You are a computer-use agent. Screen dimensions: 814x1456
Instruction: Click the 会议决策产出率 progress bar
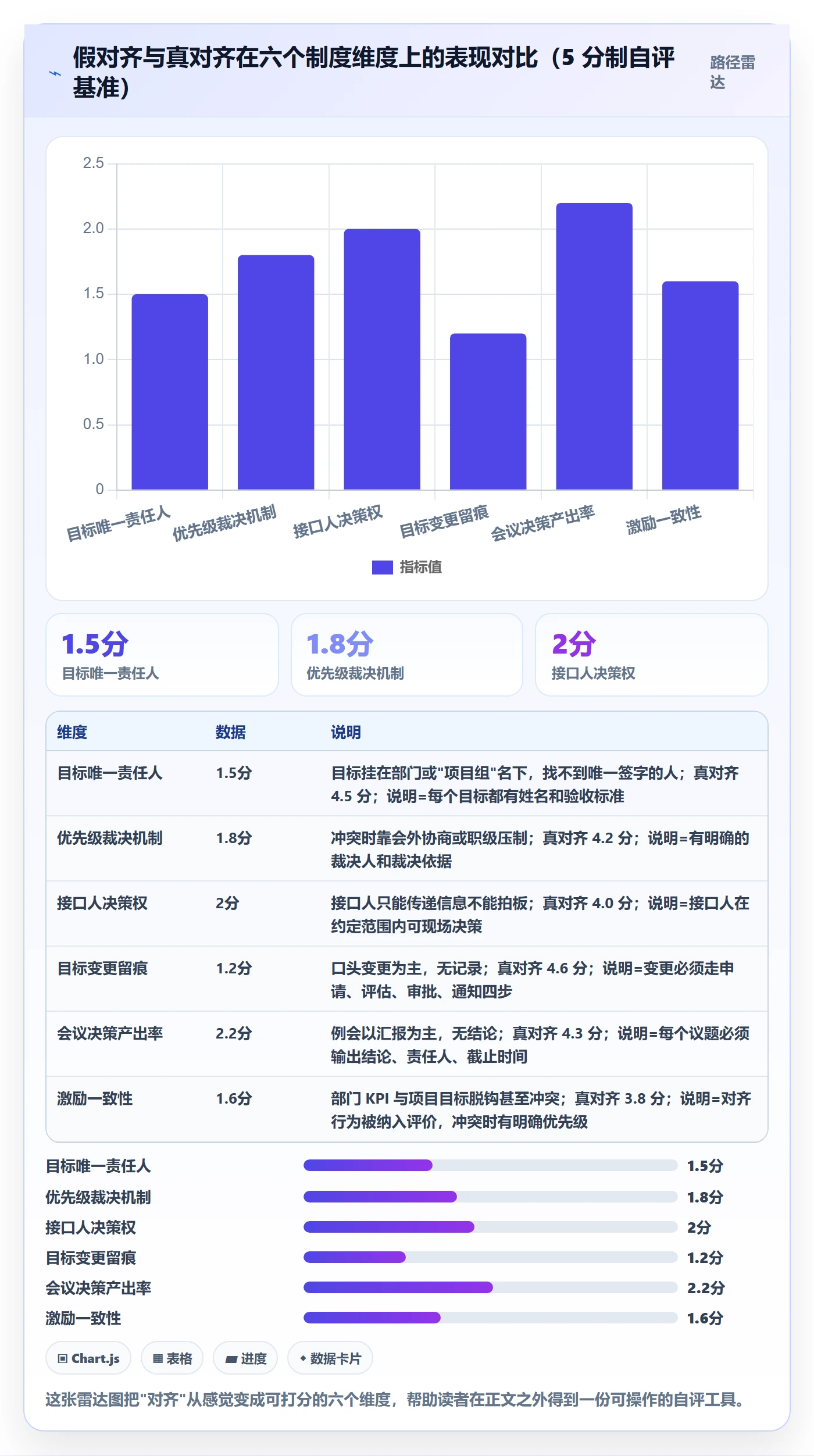[x=491, y=1287]
